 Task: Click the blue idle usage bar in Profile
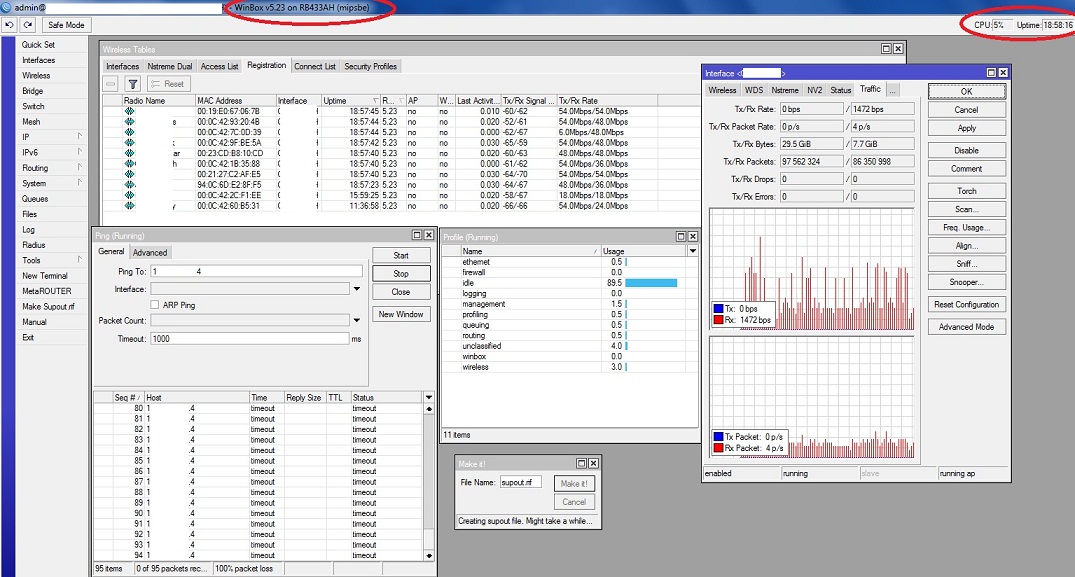click(651, 283)
